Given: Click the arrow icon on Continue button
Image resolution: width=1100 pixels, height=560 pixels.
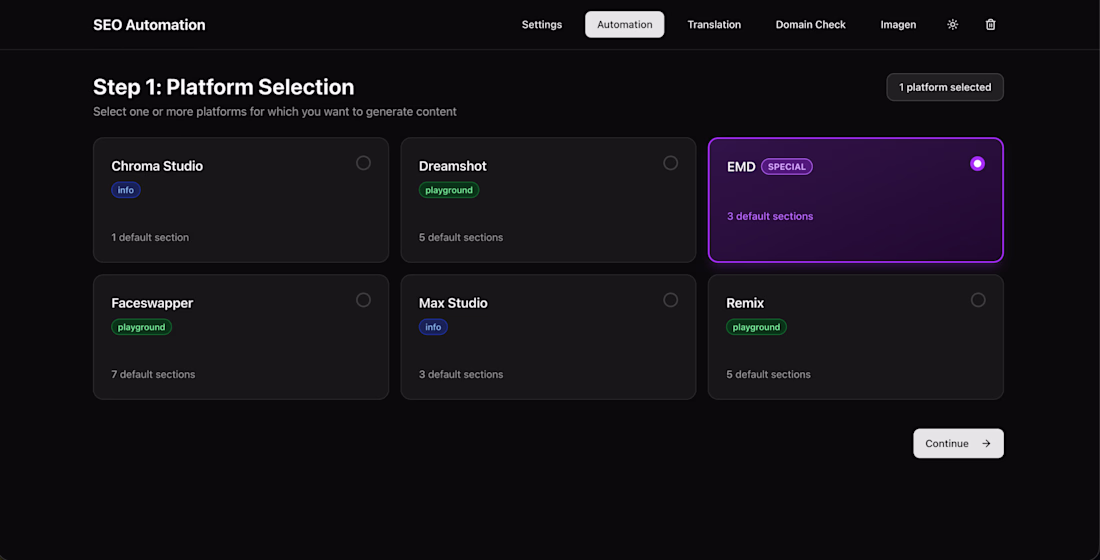Looking at the screenshot, I should coord(986,444).
